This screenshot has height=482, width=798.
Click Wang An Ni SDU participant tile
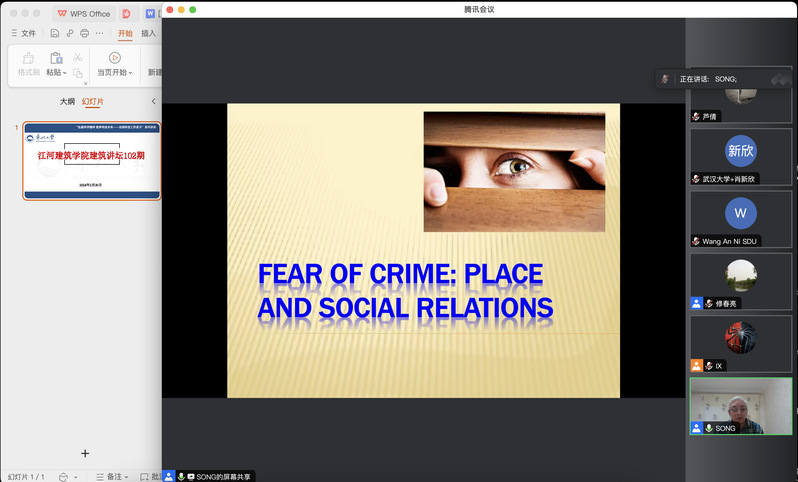tap(741, 219)
